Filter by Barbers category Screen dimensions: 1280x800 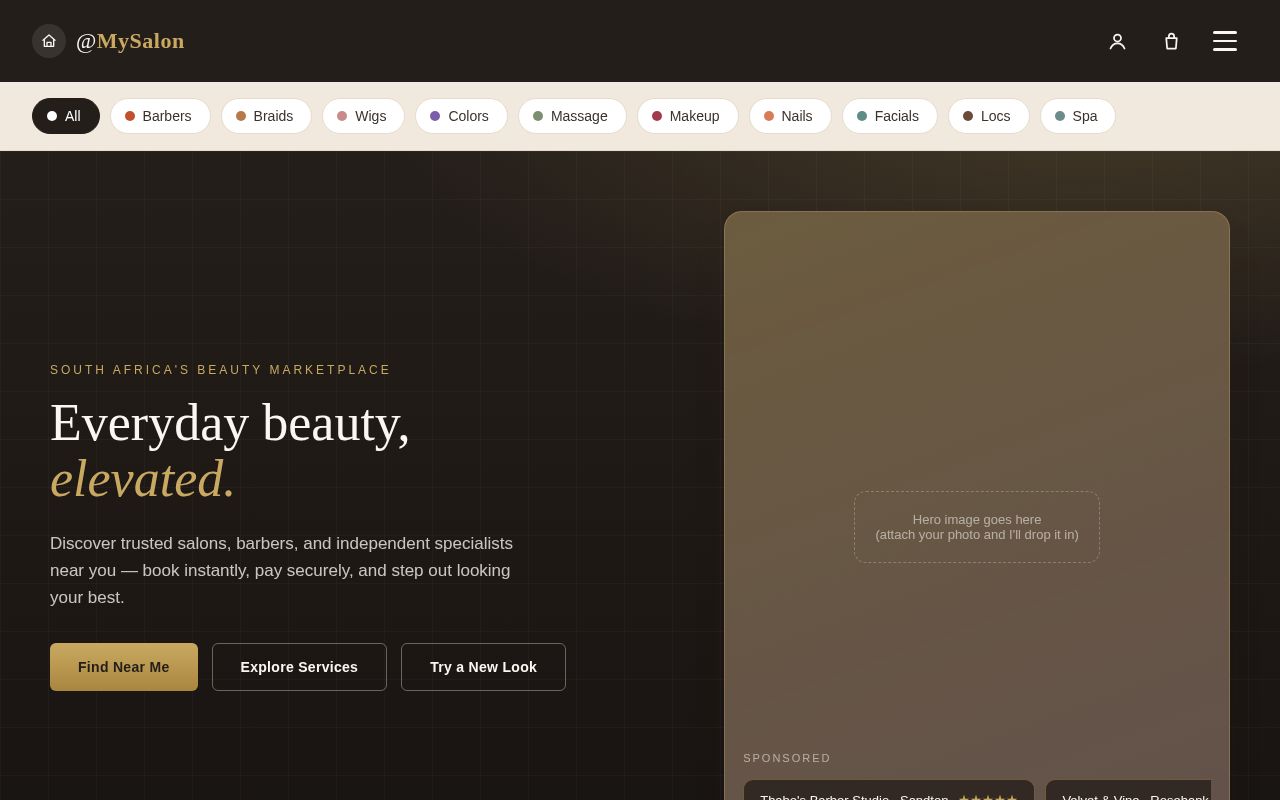click(160, 116)
